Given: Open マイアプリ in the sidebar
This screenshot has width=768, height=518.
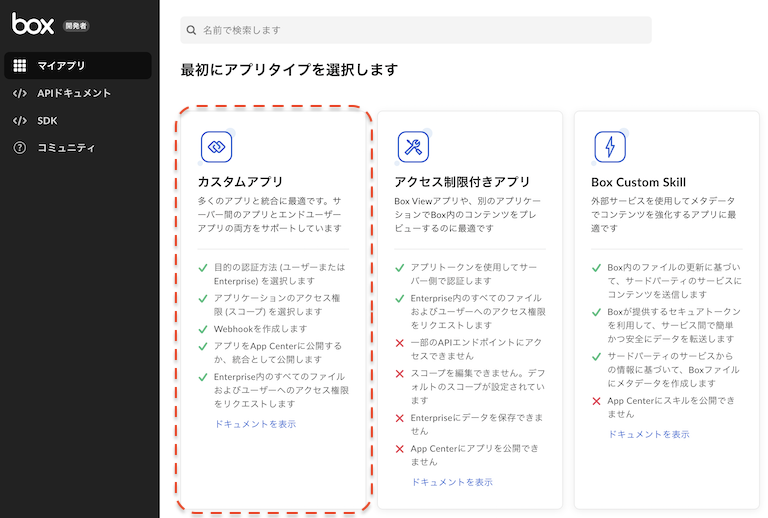Looking at the screenshot, I should click(x=61, y=66).
